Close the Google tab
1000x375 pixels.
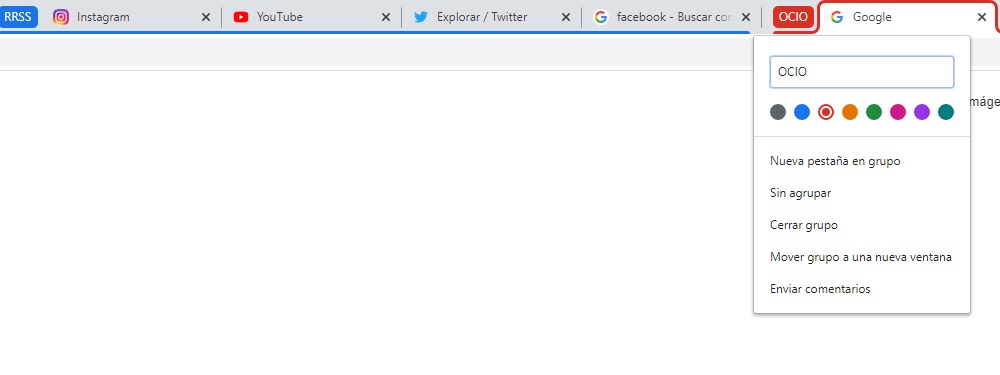pos(982,17)
